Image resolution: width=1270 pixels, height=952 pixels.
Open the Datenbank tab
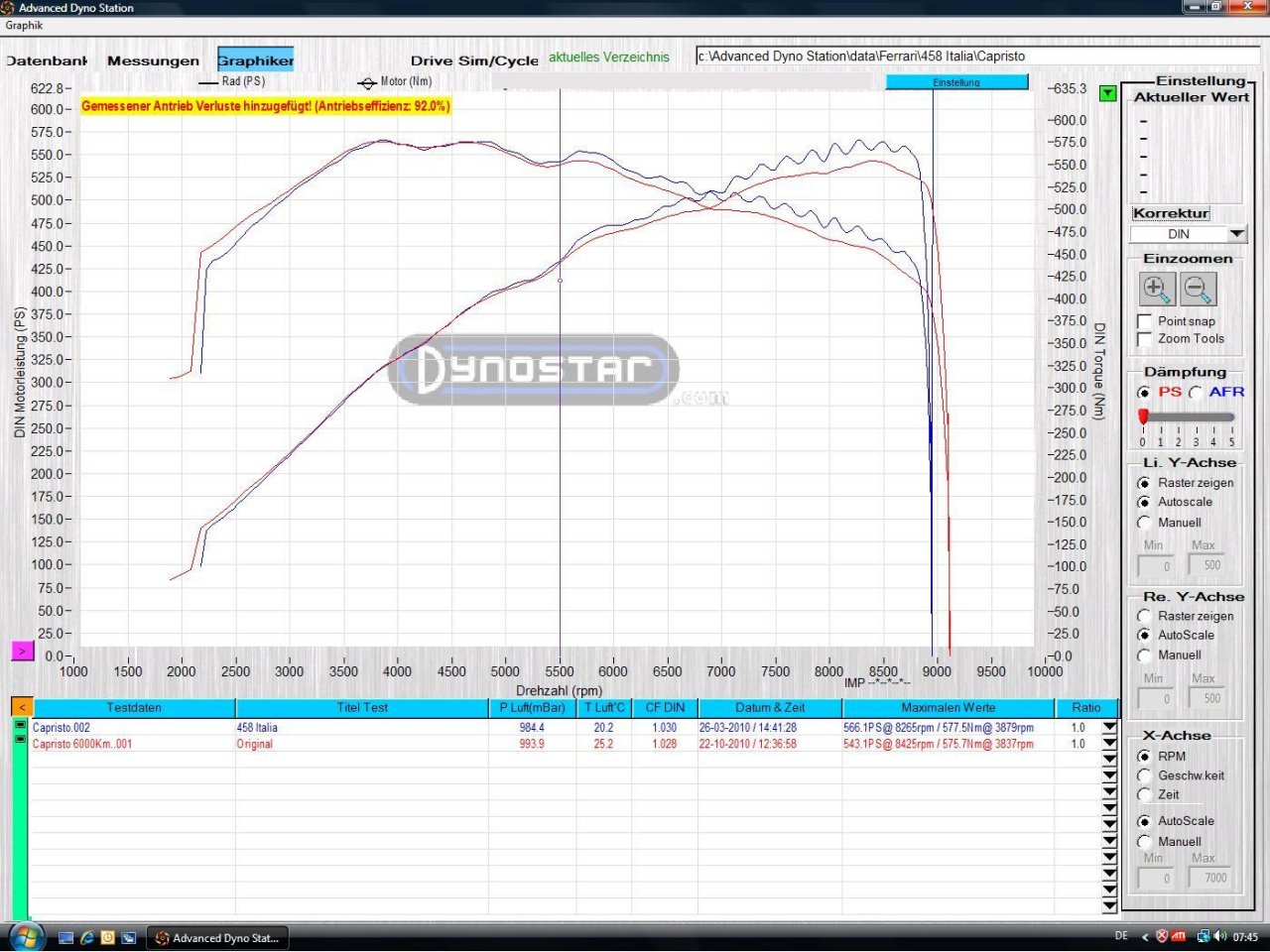click(47, 60)
